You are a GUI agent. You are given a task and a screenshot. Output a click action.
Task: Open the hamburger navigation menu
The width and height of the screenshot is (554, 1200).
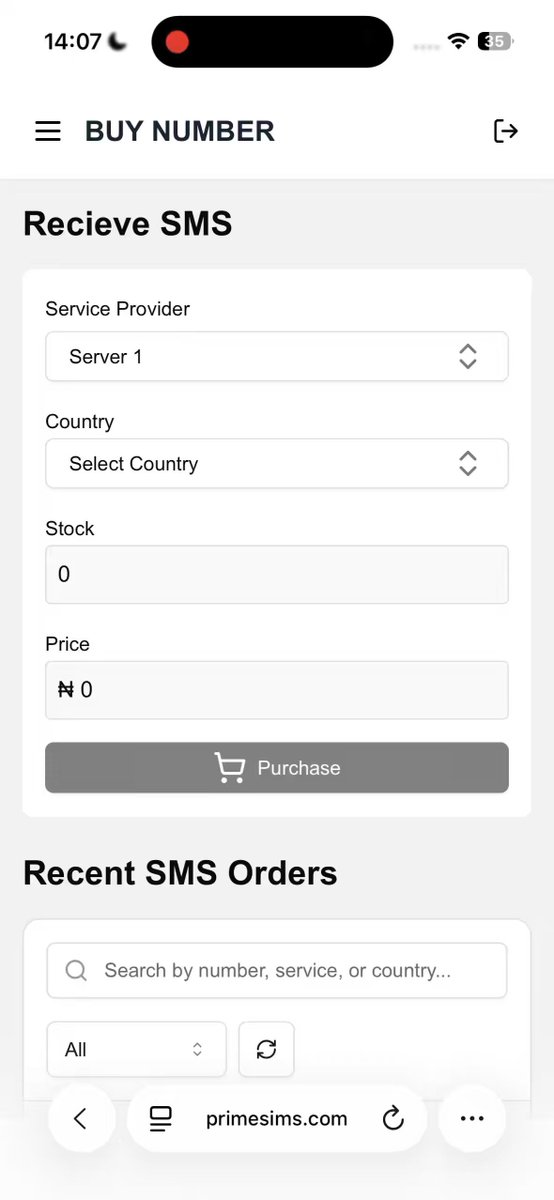point(48,131)
